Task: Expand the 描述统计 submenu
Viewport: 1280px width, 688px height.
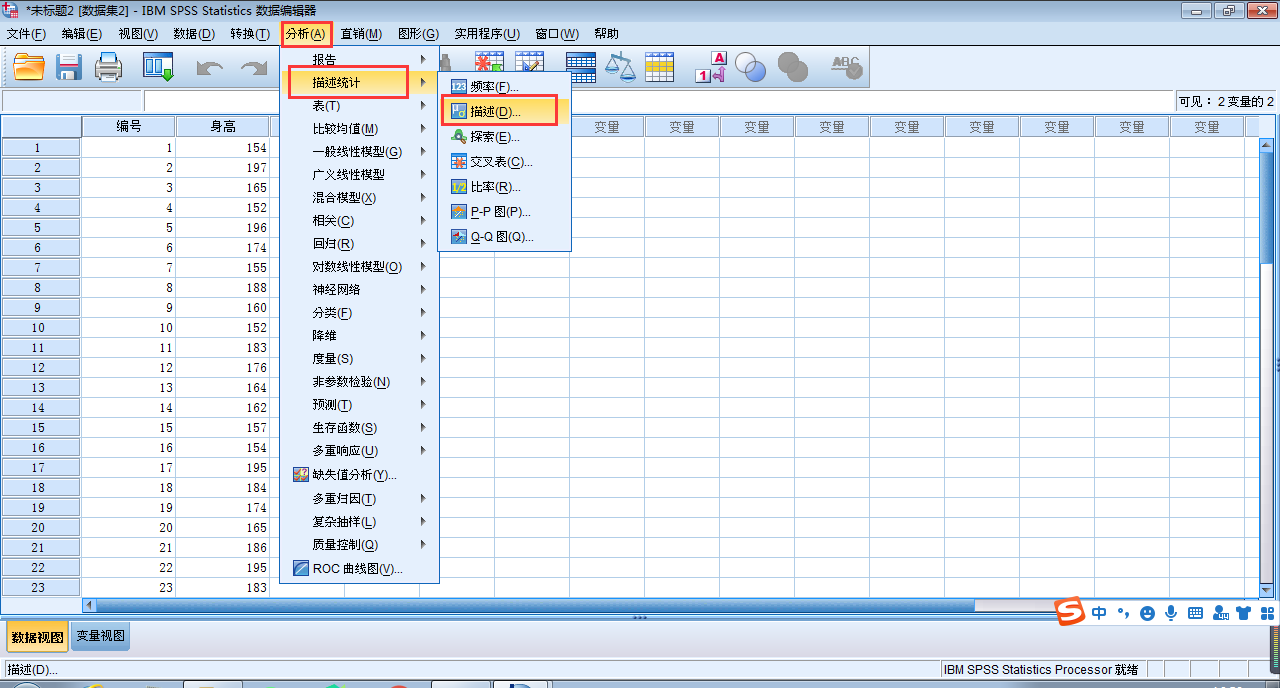Action: click(359, 83)
